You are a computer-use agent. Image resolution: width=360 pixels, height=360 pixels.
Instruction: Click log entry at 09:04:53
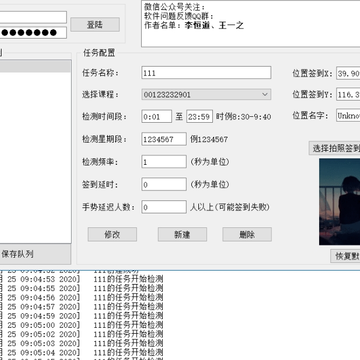pyautogui.click(x=82, y=279)
